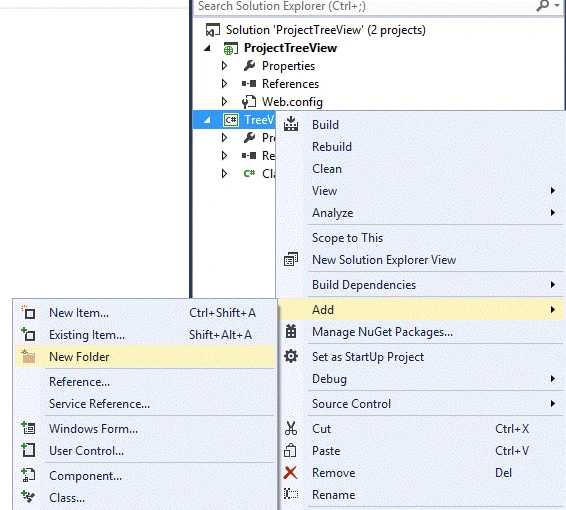Click the References icon under ProjectTreeView
Screen dimensions: 566x510
249,84
